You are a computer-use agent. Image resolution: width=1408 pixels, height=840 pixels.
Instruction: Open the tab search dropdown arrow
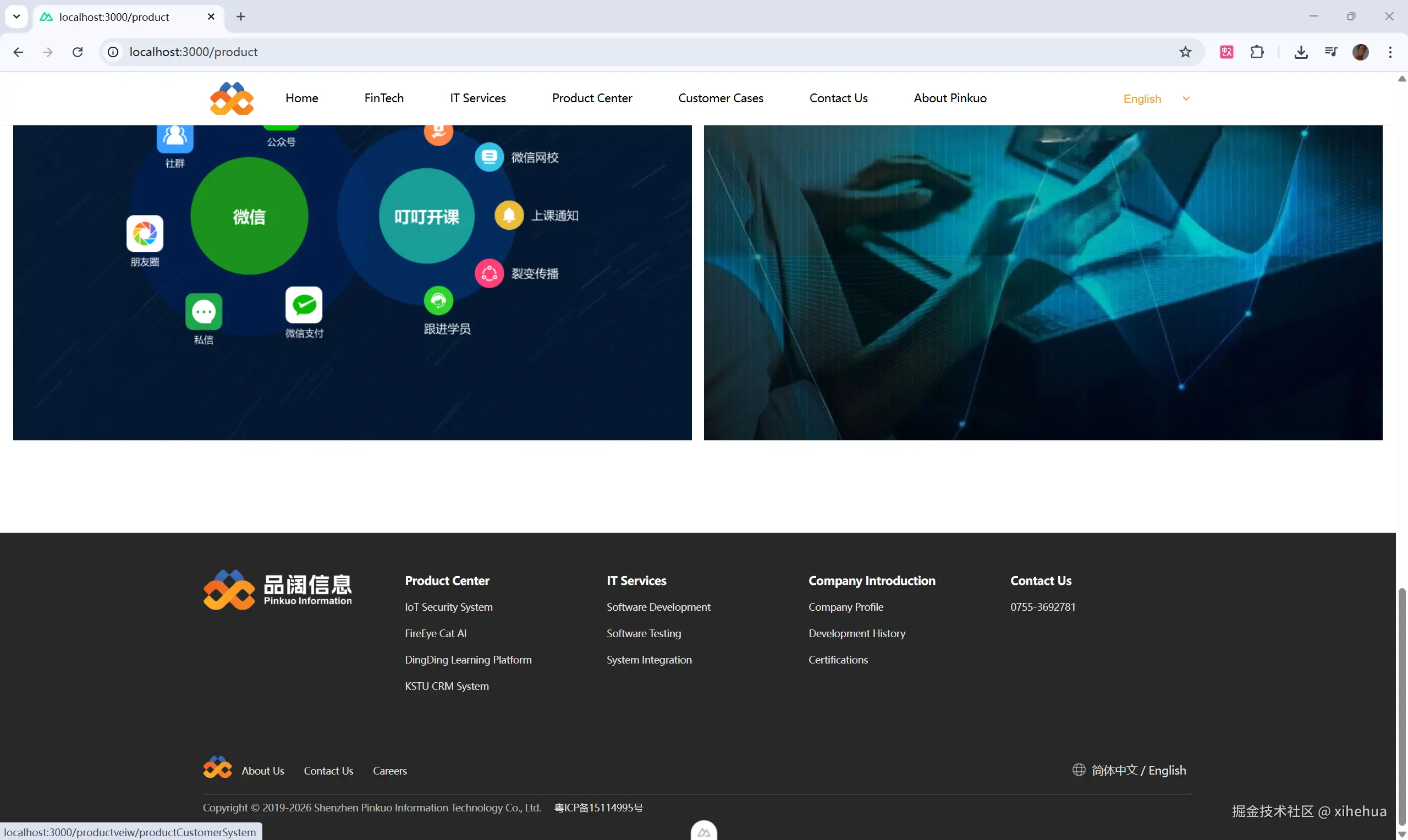point(16,16)
